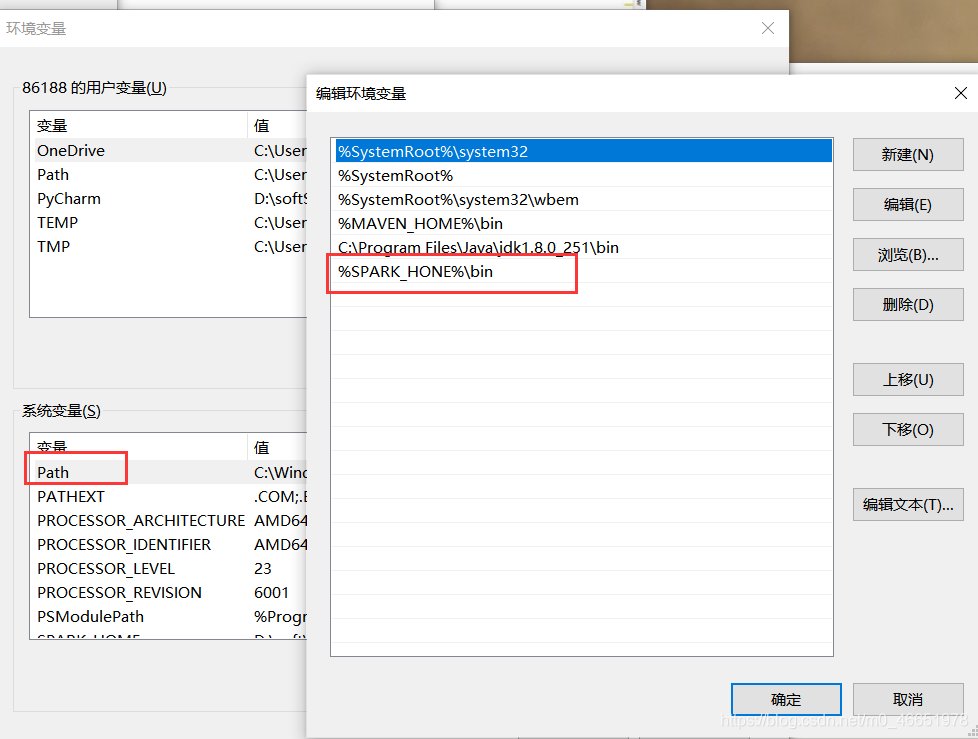Click the 新建(N) button

pos(908,155)
